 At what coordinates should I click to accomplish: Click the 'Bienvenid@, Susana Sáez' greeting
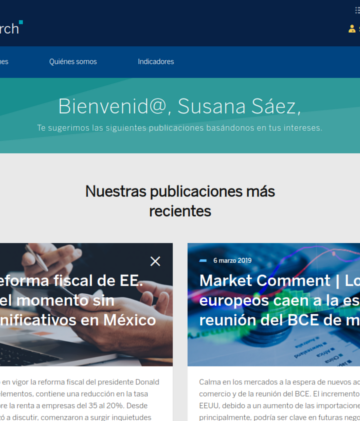[180, 106]
